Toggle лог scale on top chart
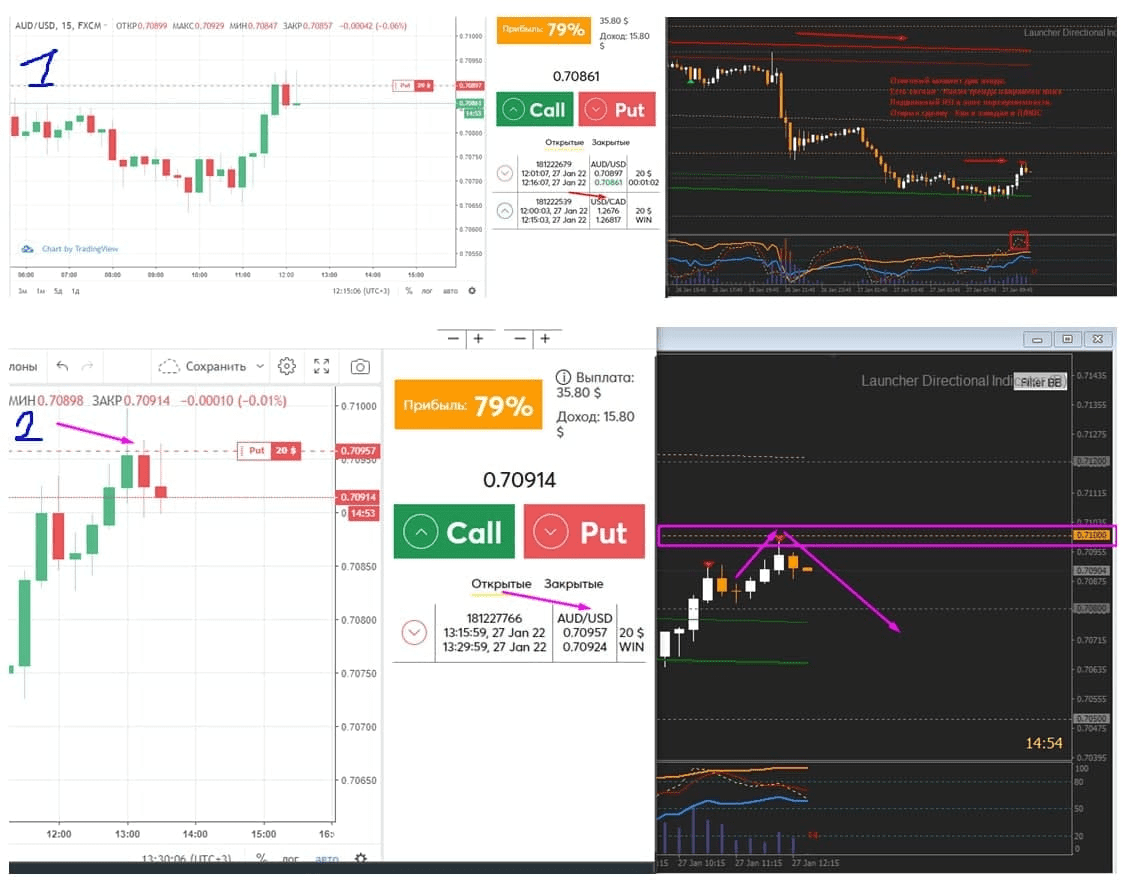The width and height of the screenshot is (1125, 884). click(x=426, y=291)
